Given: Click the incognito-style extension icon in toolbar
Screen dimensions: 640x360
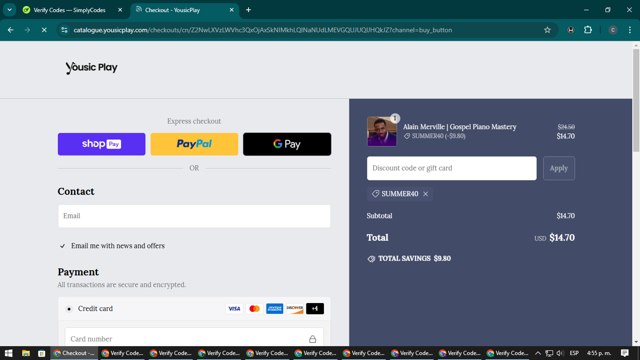Looking at the screenshot, I should (571, 30).
